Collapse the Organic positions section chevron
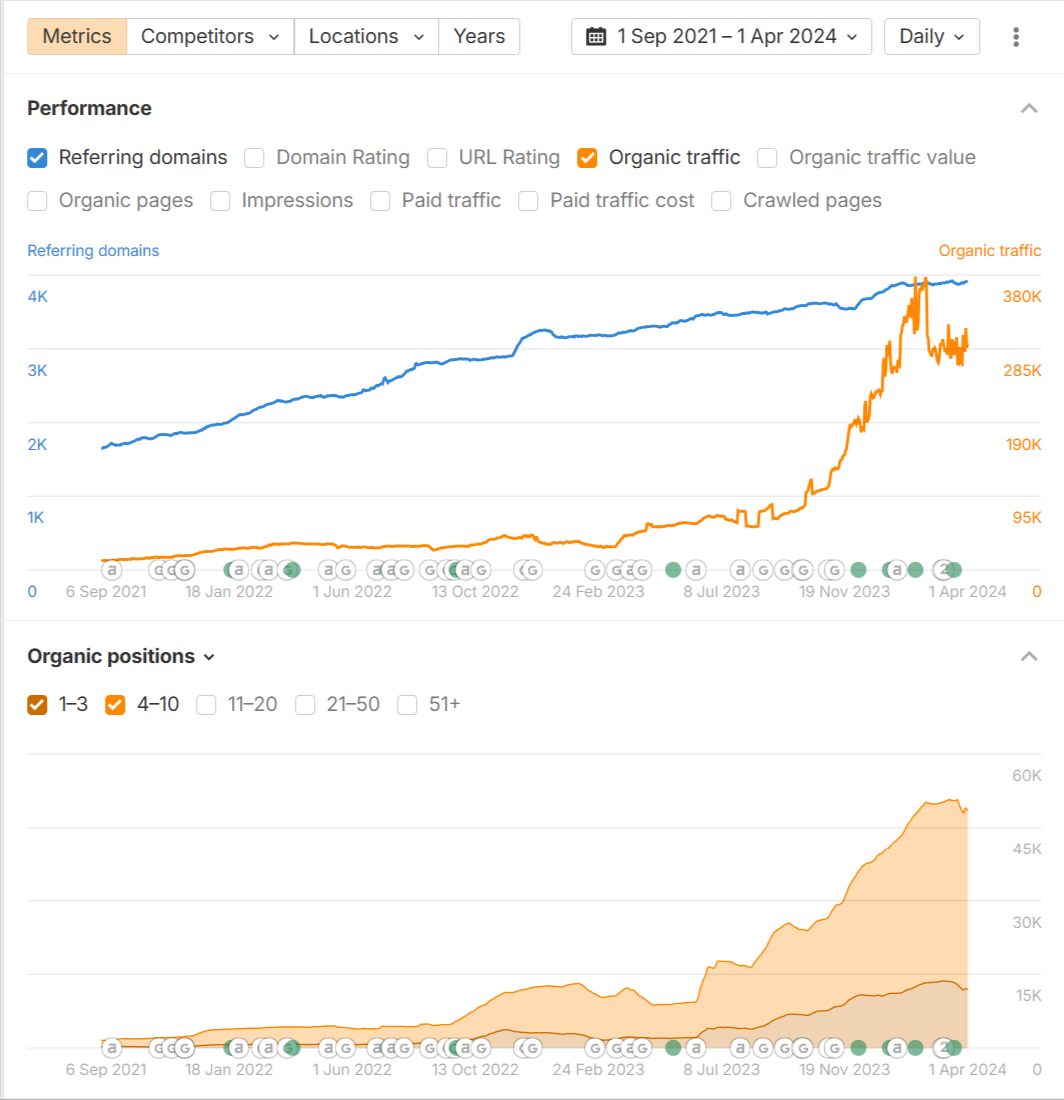1064x1100 pixels. [x=1028, y=656]
